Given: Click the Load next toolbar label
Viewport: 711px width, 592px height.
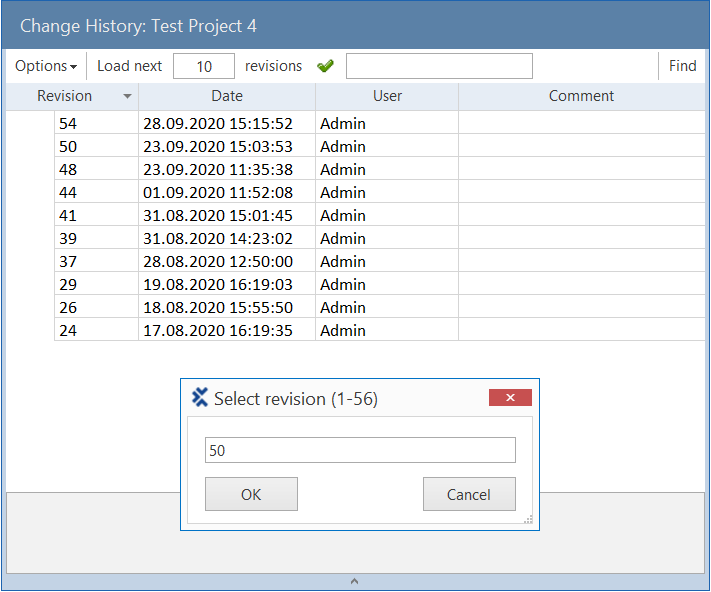Looking at the screenshot, I should 129,66.
